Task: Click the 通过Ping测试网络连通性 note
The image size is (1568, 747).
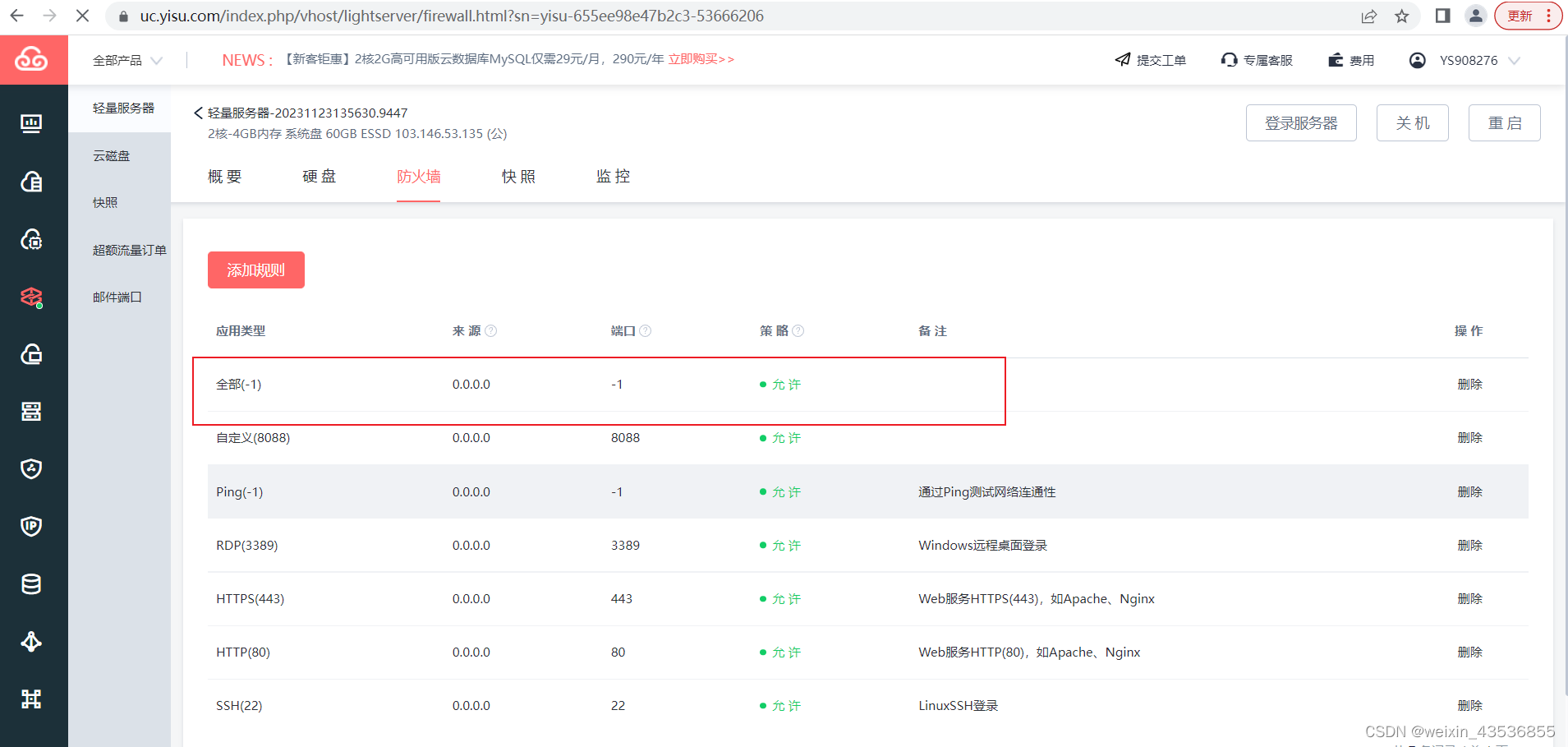Action: (x=986, y=491)
